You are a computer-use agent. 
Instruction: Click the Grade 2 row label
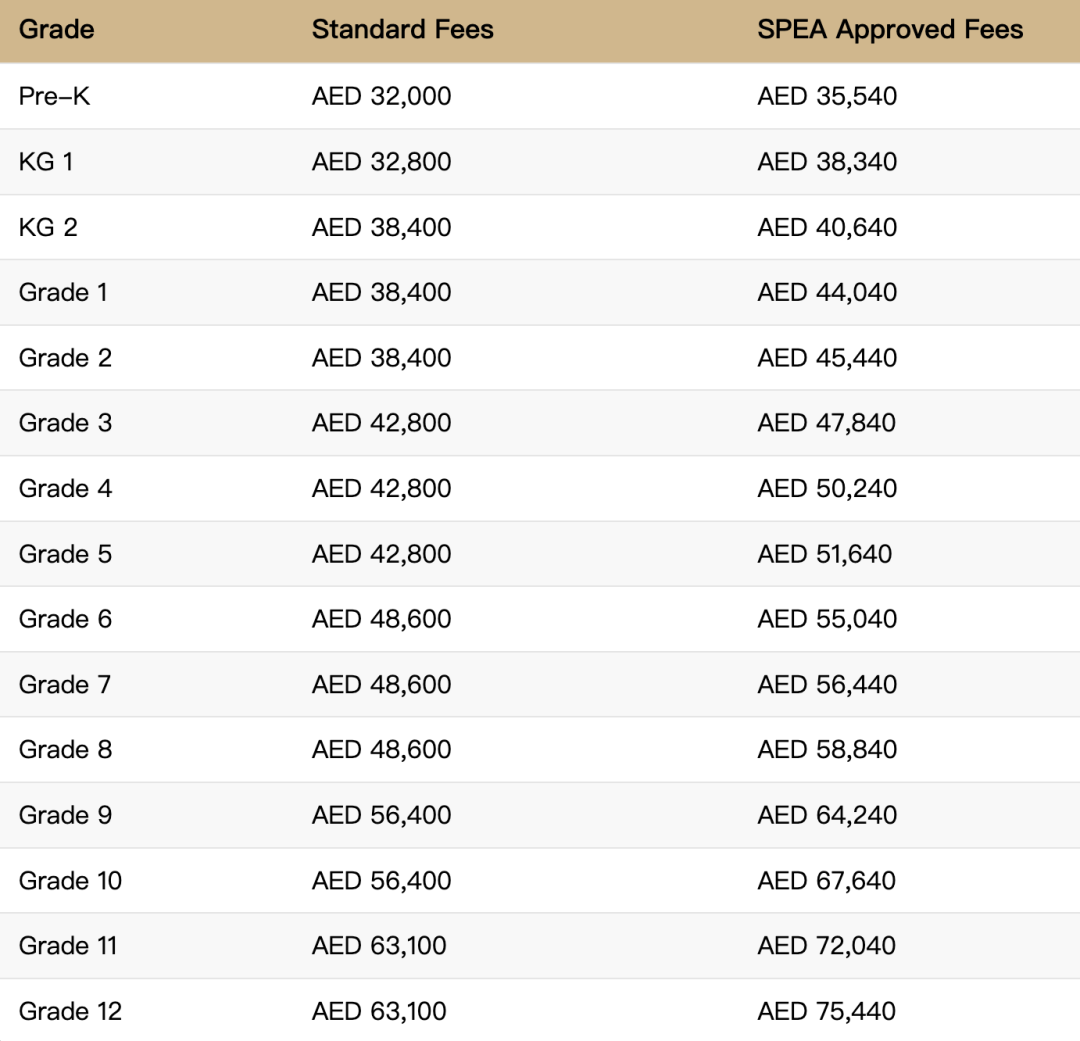click(65, 358)
